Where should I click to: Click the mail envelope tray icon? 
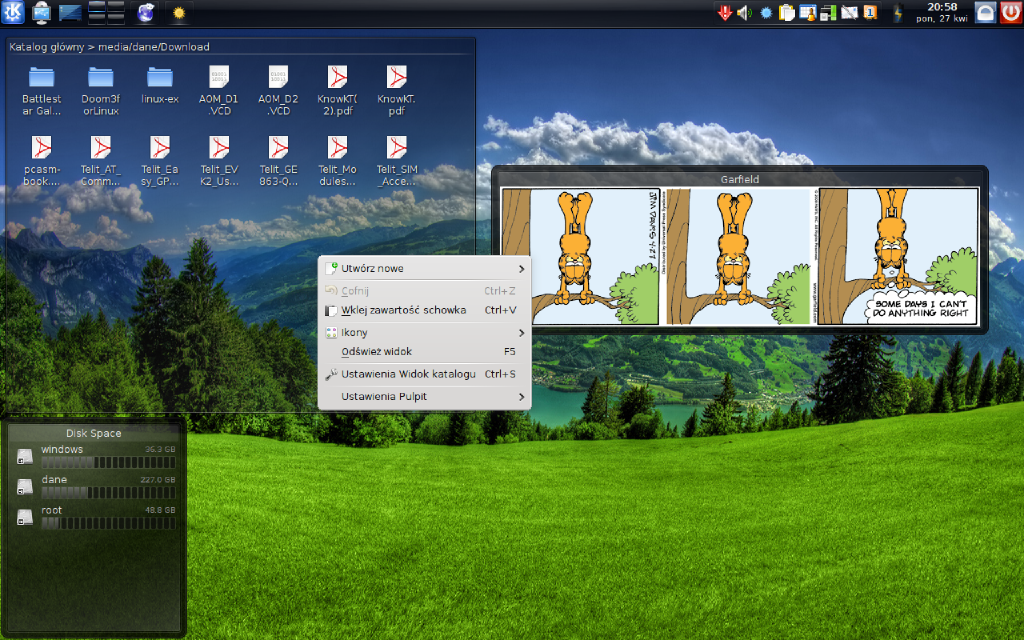849,13
